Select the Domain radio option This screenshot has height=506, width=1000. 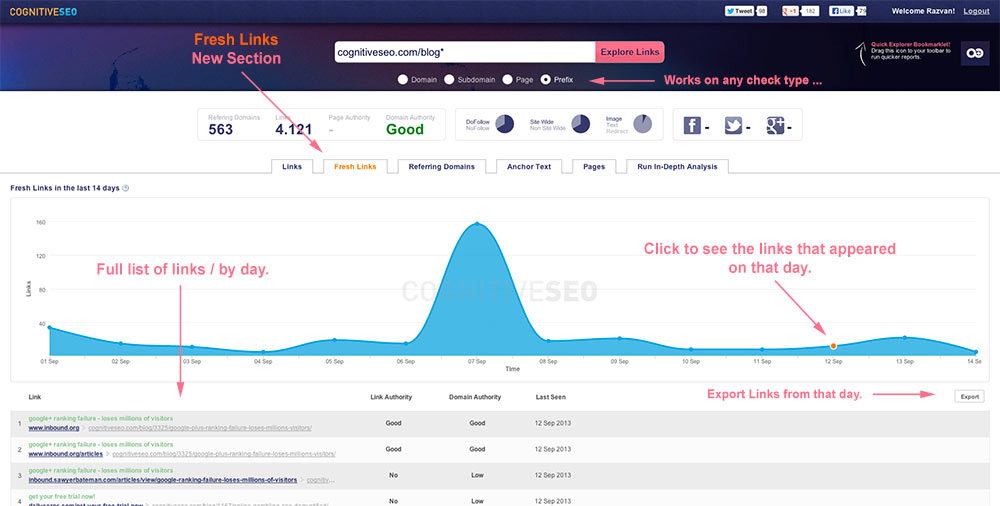click(x=402, y=80)
